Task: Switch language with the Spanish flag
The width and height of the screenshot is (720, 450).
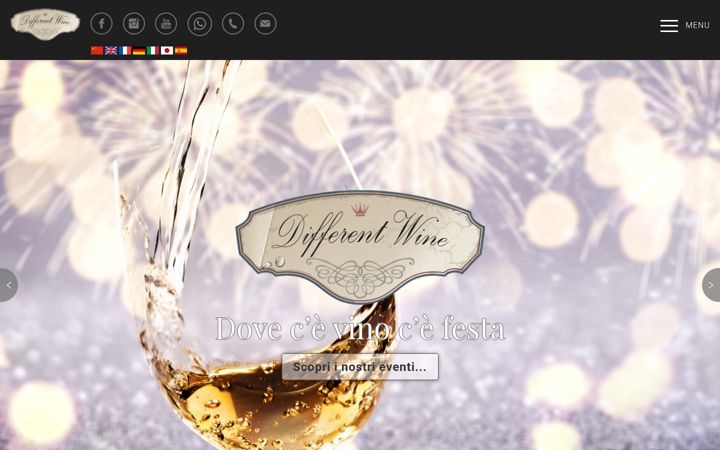Action: [181, 51]
